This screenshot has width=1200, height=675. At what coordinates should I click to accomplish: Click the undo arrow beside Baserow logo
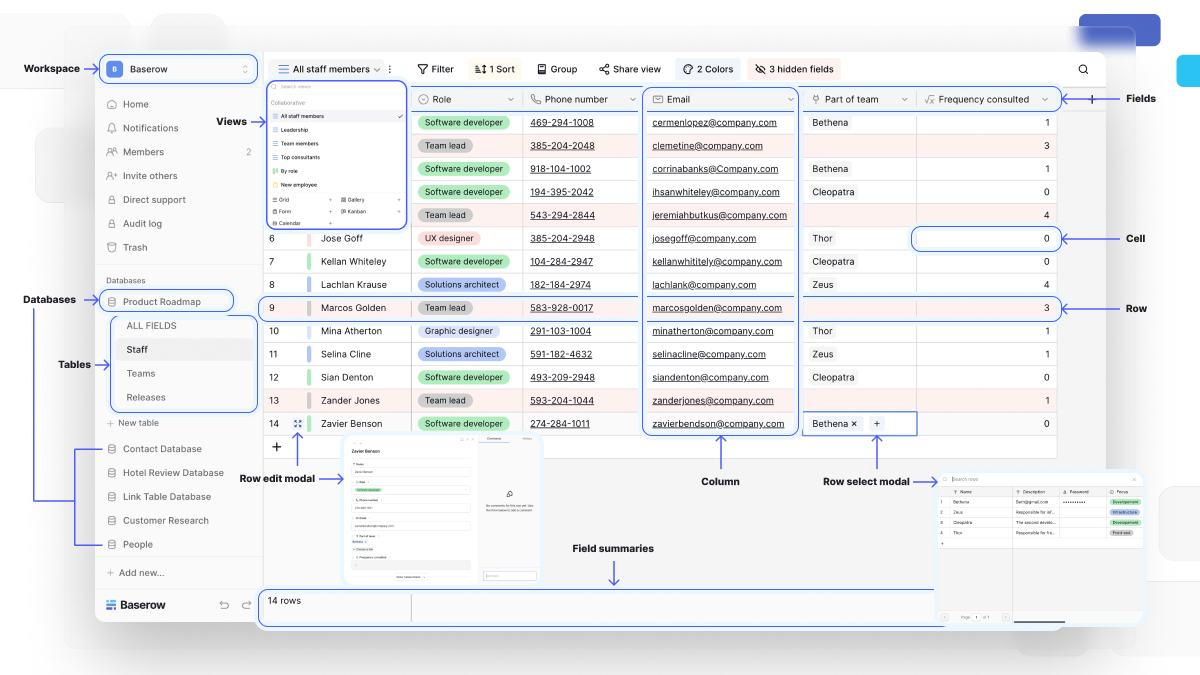click(224, 605)
